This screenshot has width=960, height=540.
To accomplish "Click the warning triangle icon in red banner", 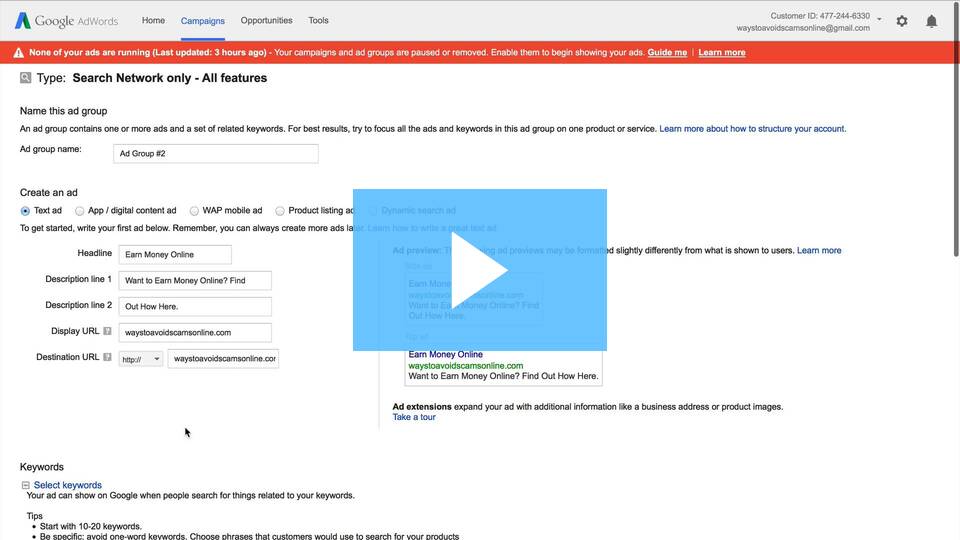I will (18, 53).
